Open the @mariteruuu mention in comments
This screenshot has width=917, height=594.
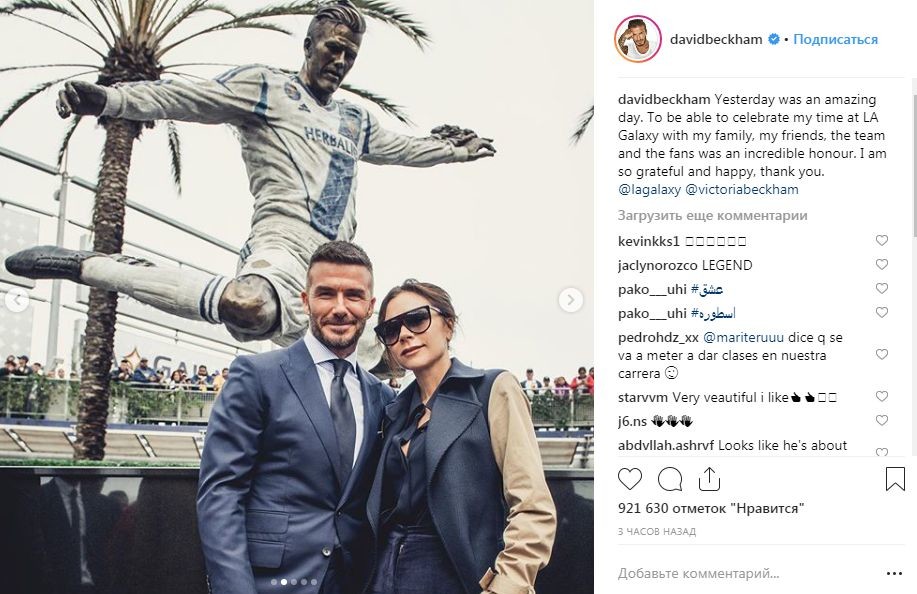click(x=743, y=337)
